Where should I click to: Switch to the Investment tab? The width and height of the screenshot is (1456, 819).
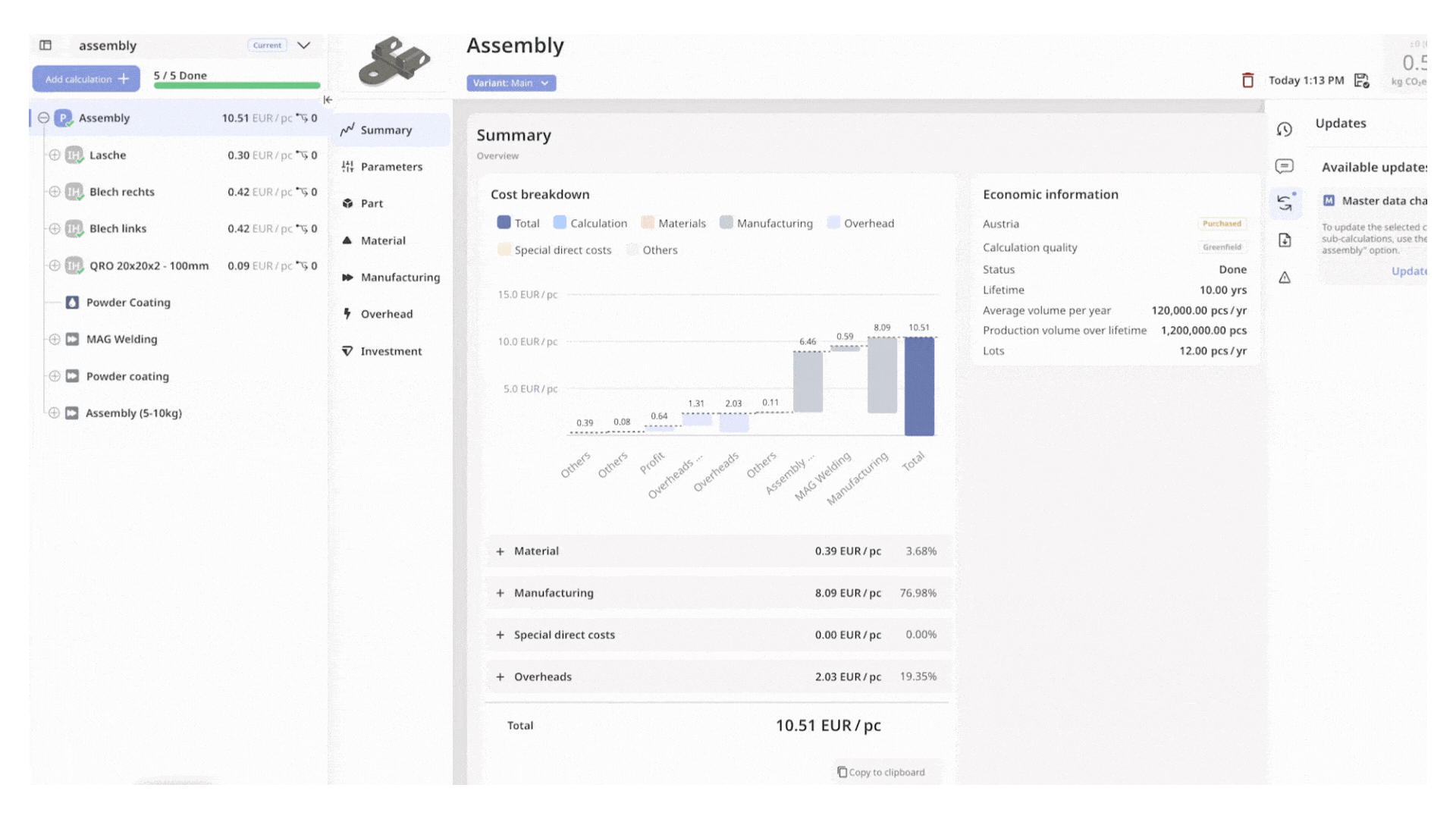pos(391,351)
